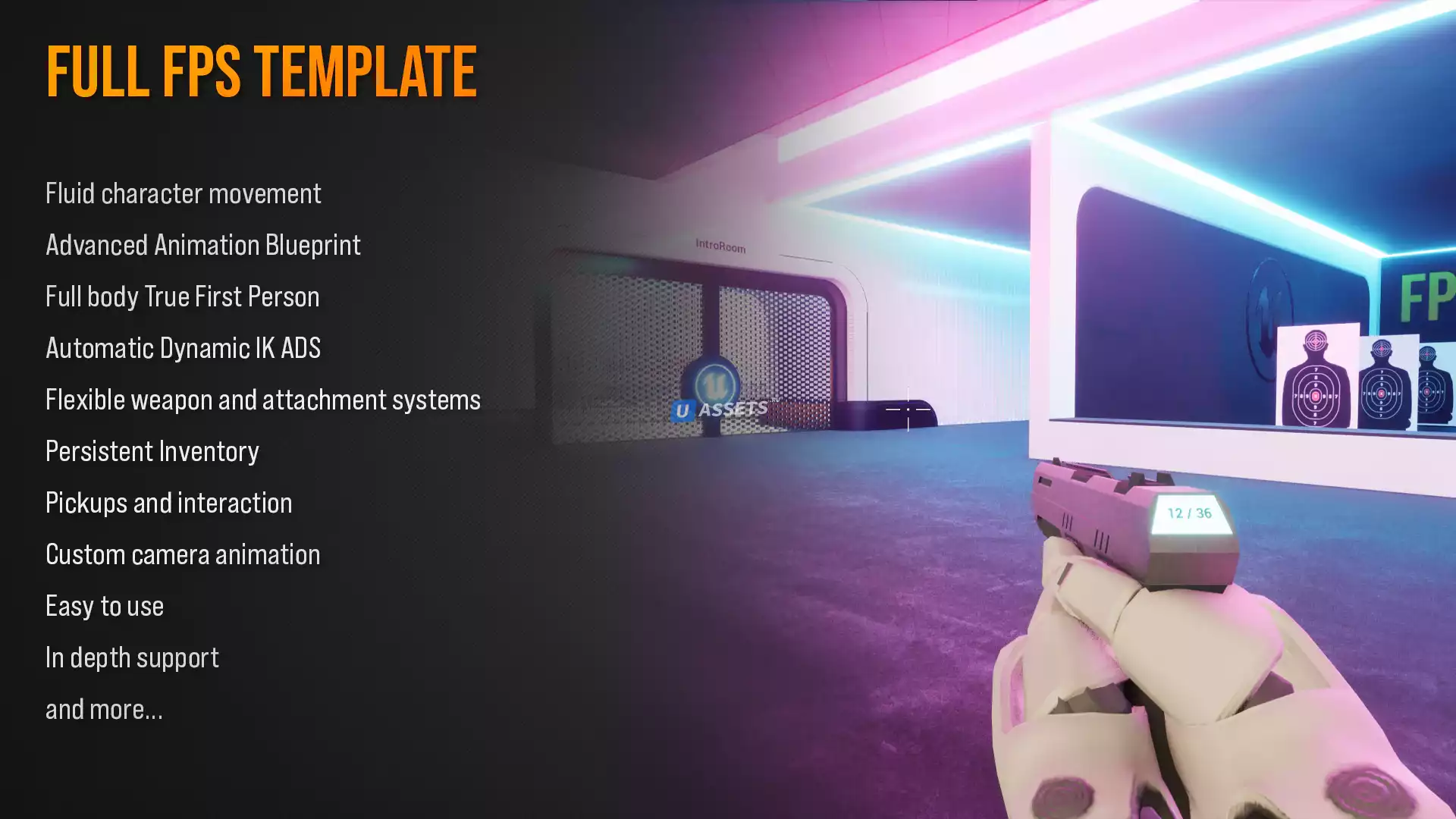Select Automatic Dynamic IK ADS menu item
The height and width of the screenshot is (819, 1456).
click(x=182, y=347)
